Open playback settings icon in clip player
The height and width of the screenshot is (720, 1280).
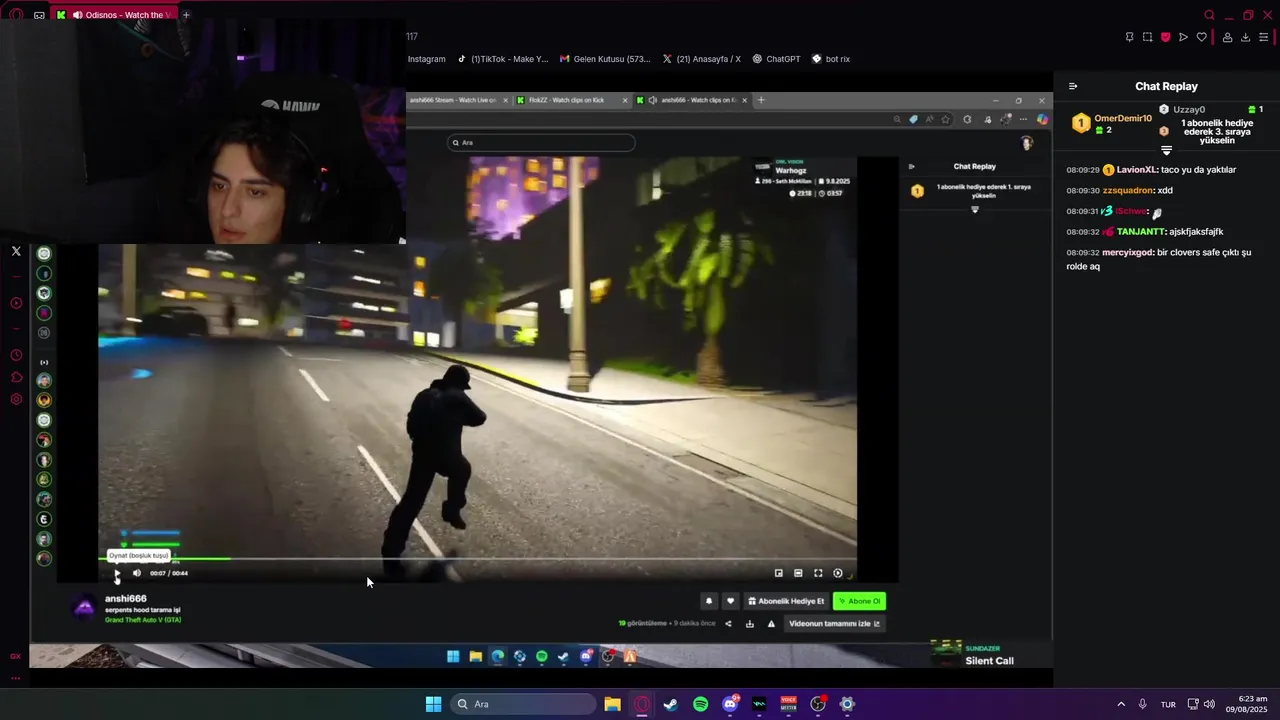pos(838,573)
